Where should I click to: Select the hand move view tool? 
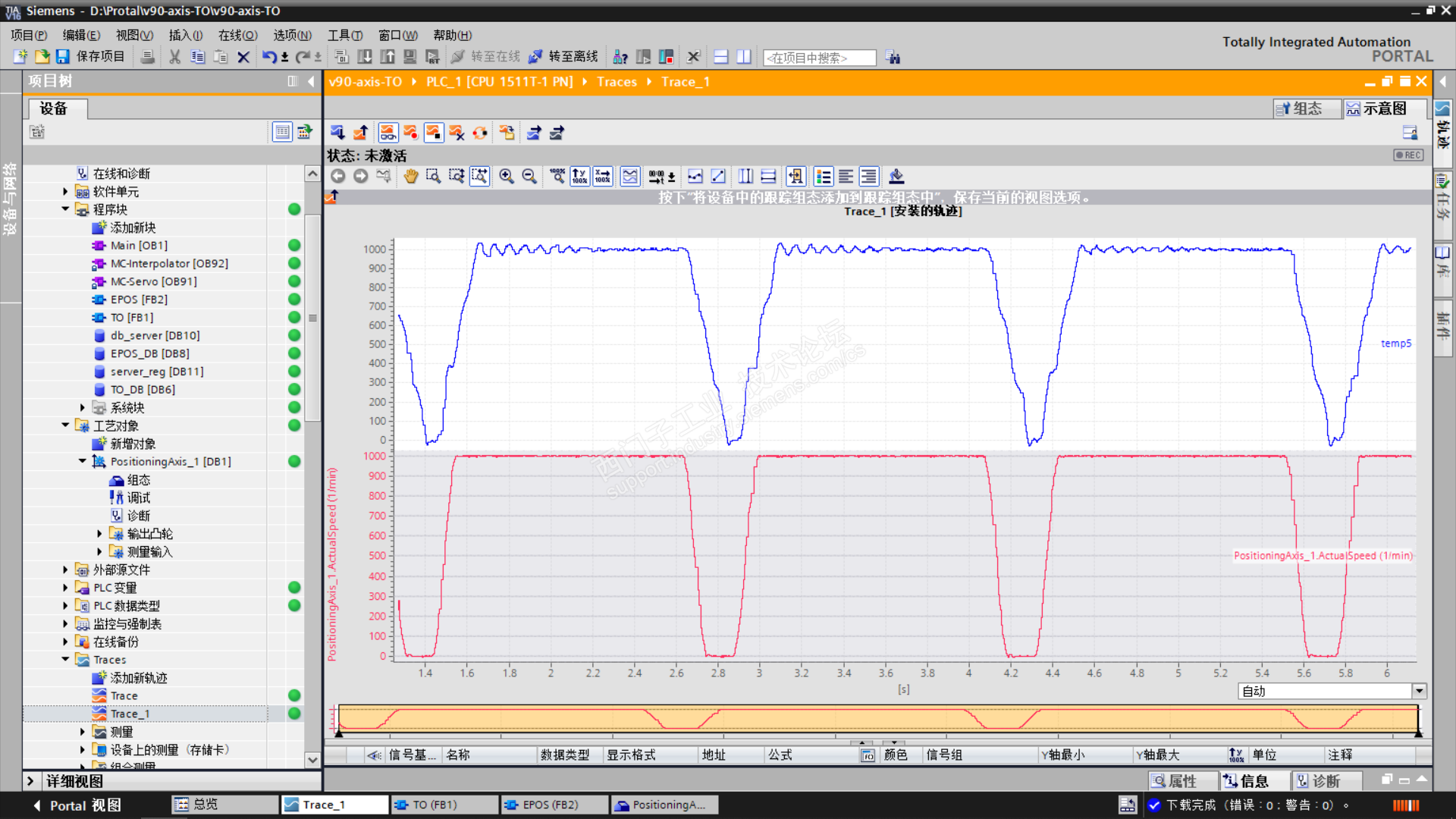(410, 177)
